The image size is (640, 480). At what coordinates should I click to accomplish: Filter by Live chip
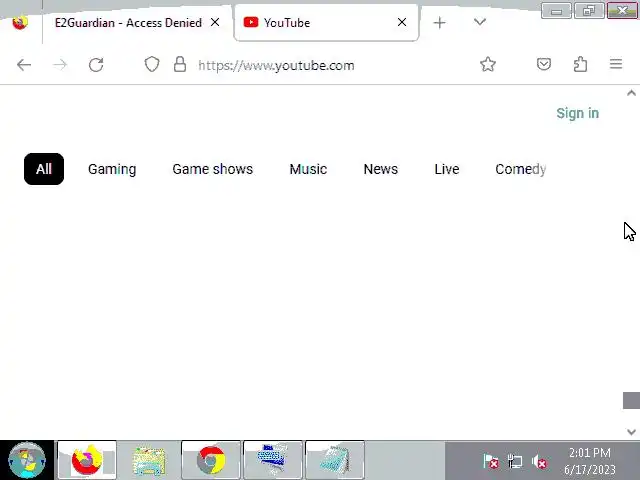447,169
